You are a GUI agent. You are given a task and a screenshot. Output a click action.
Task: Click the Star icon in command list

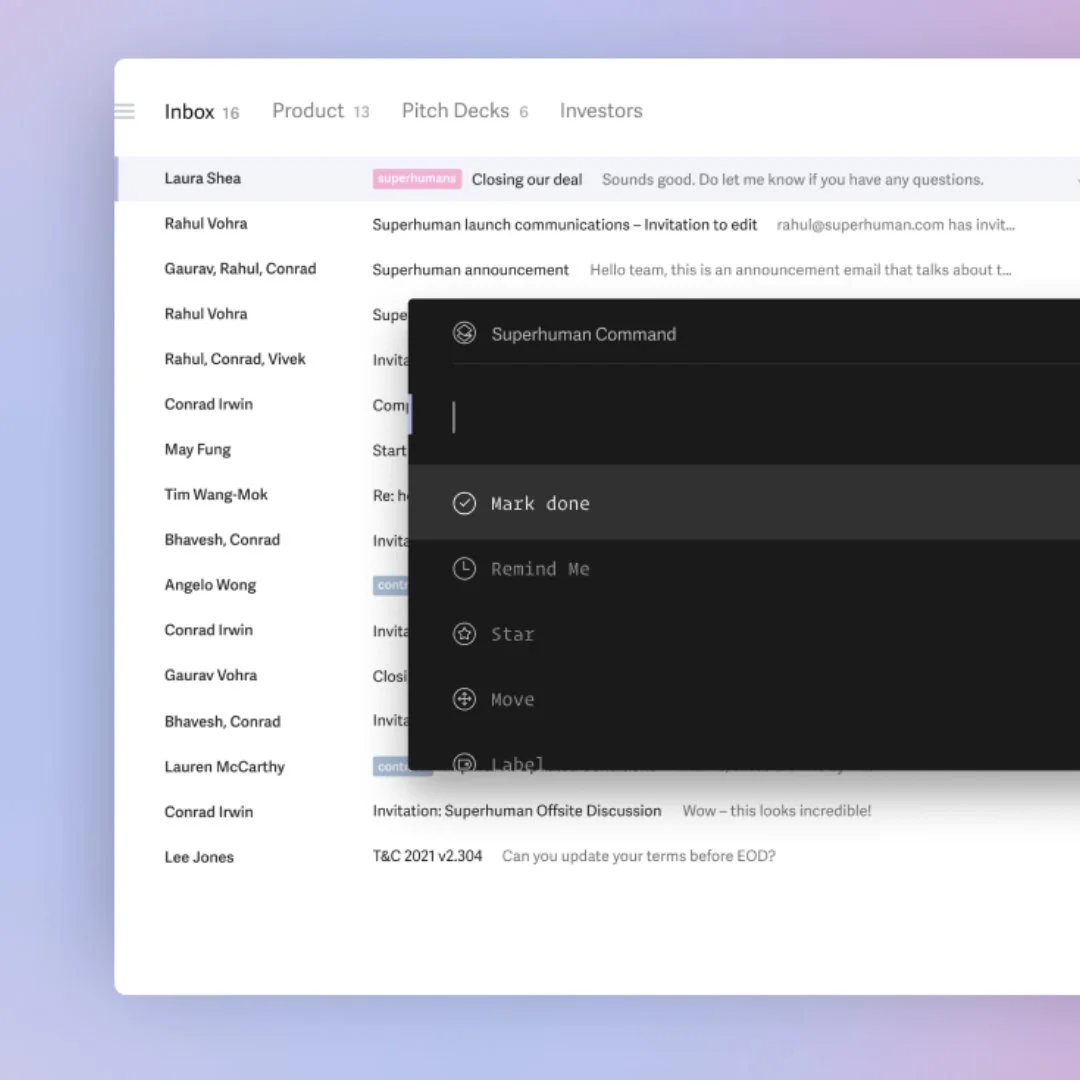pos(464,634)
